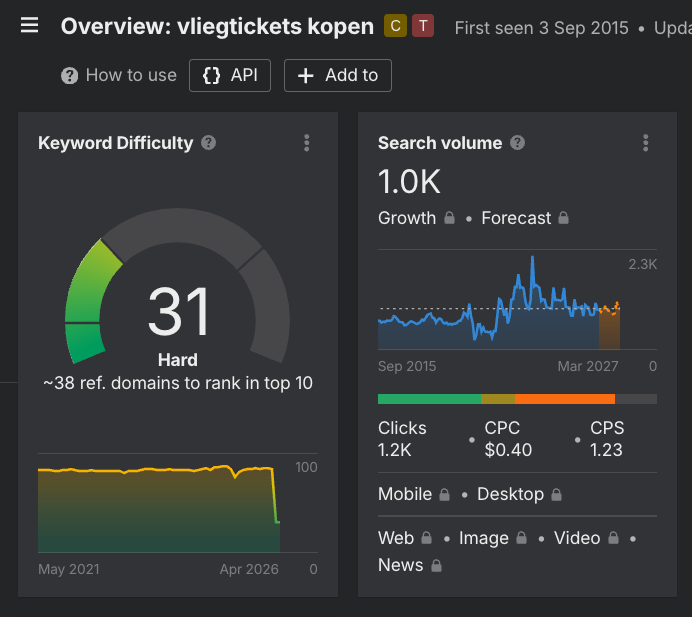Click the Keyword Difficulty history chart
Screen dimensions: 692x617
178,503
